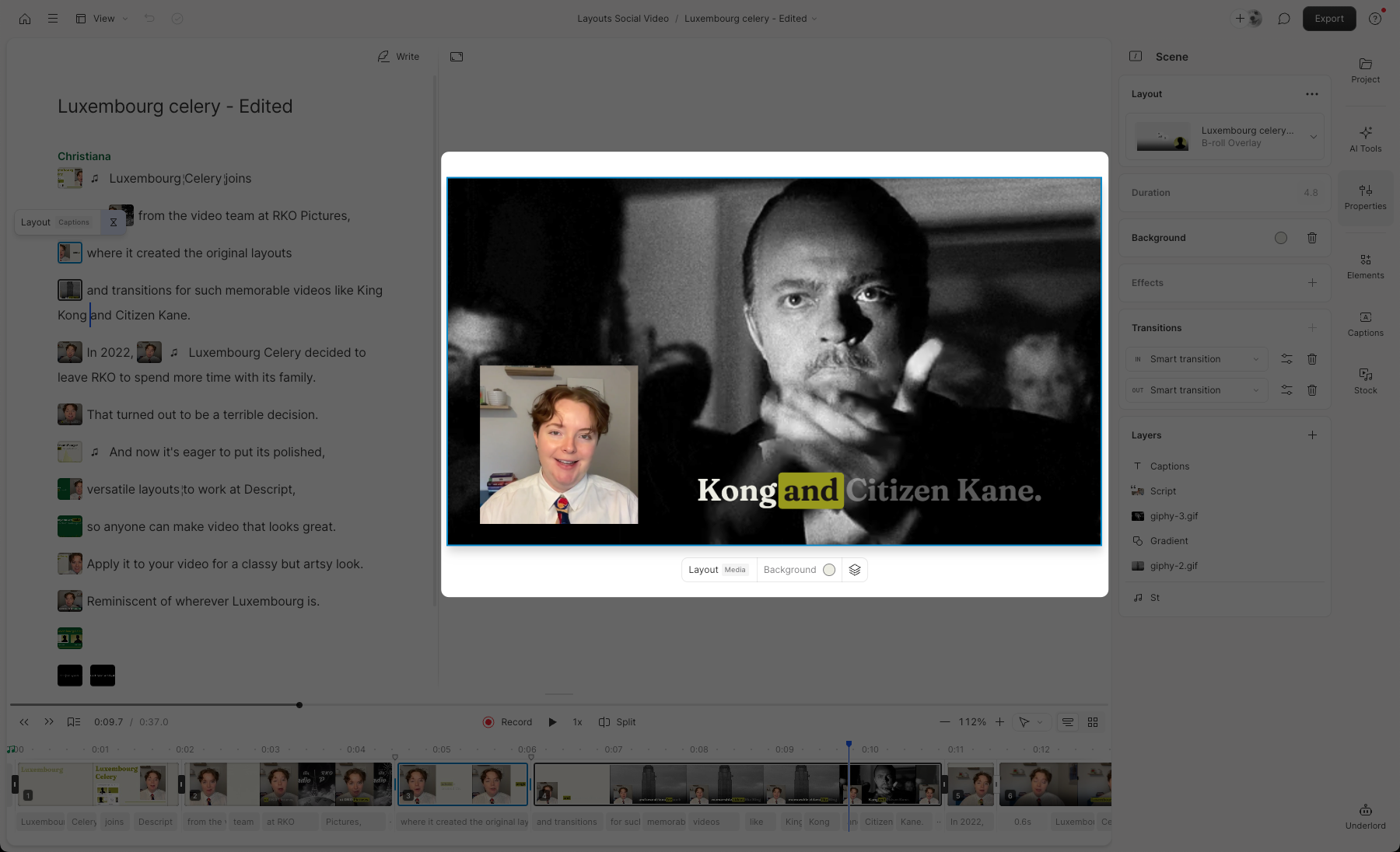Open the Project panel

(1365, 71)
